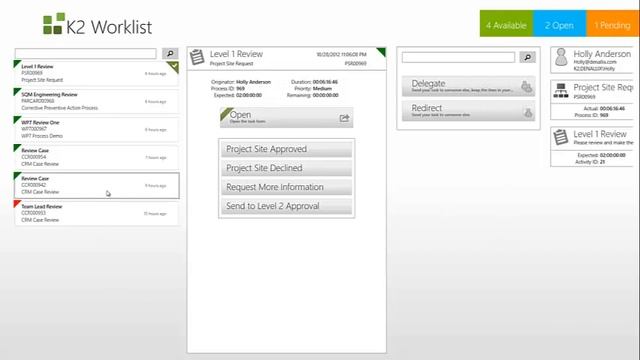This screenshot has height=360, width=640.
Task: Click the Project Site Req card title
Action: (603, 87)
